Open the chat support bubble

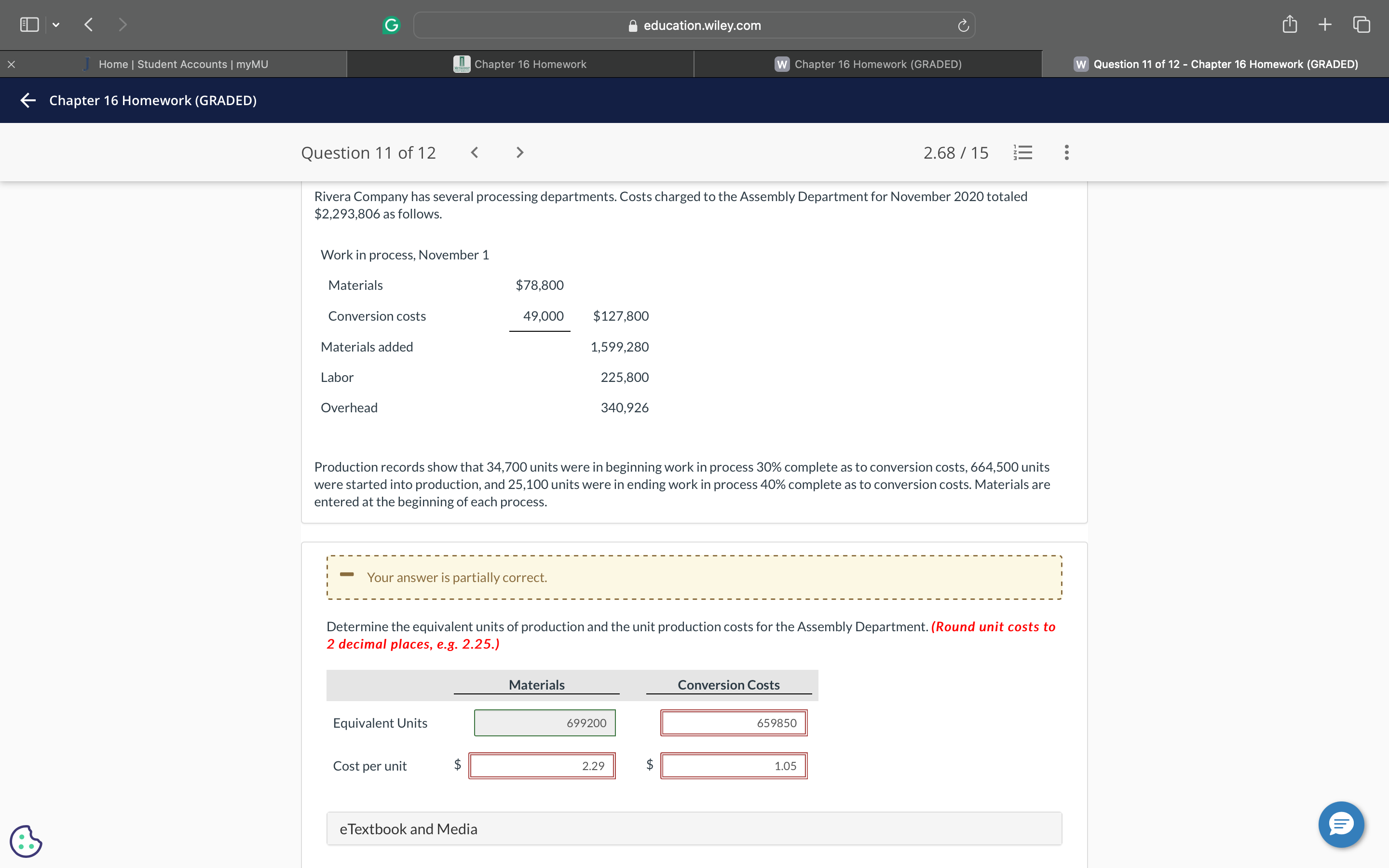[1341, 825]
